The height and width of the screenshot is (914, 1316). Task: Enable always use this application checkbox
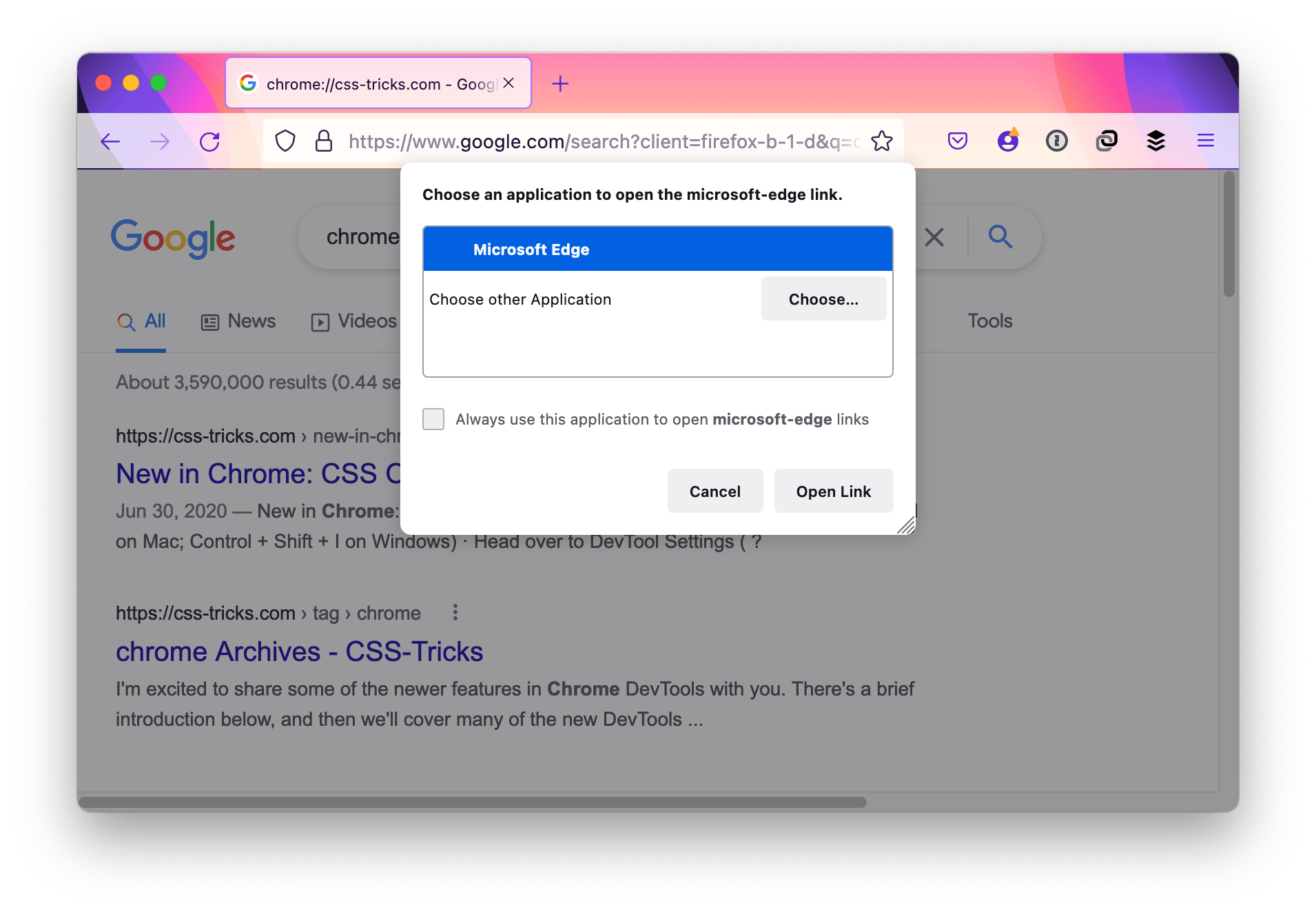(x=433, y=419)
